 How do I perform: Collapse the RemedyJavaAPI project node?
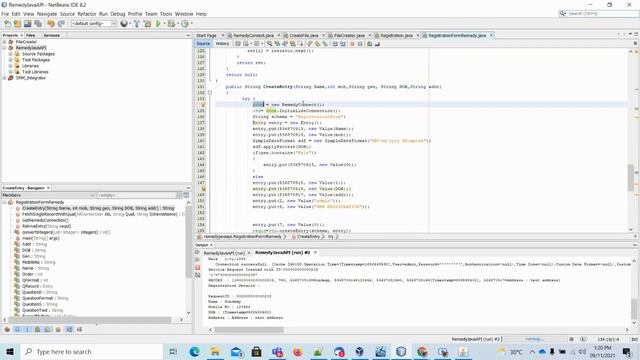pos(4,48)
